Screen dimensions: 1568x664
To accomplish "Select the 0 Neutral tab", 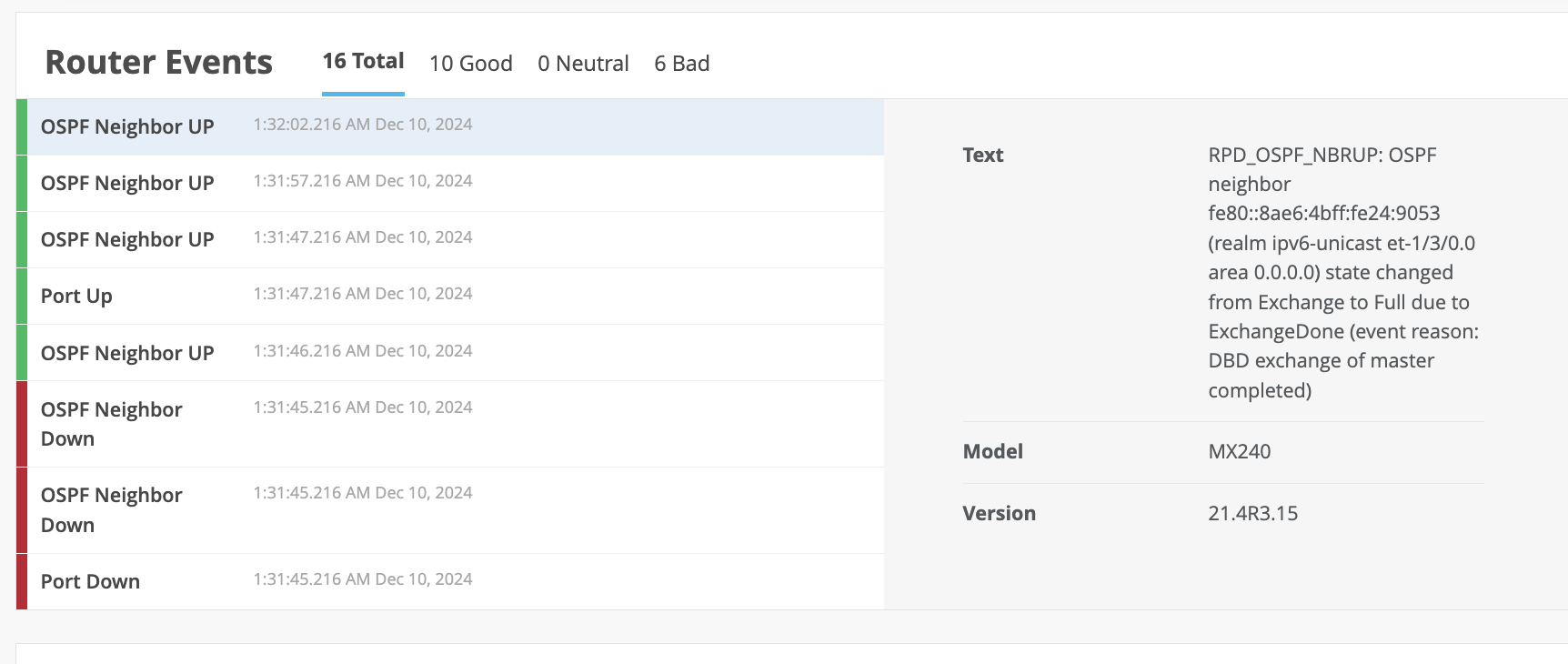I will pyautogui.click(x=583, y=64).
